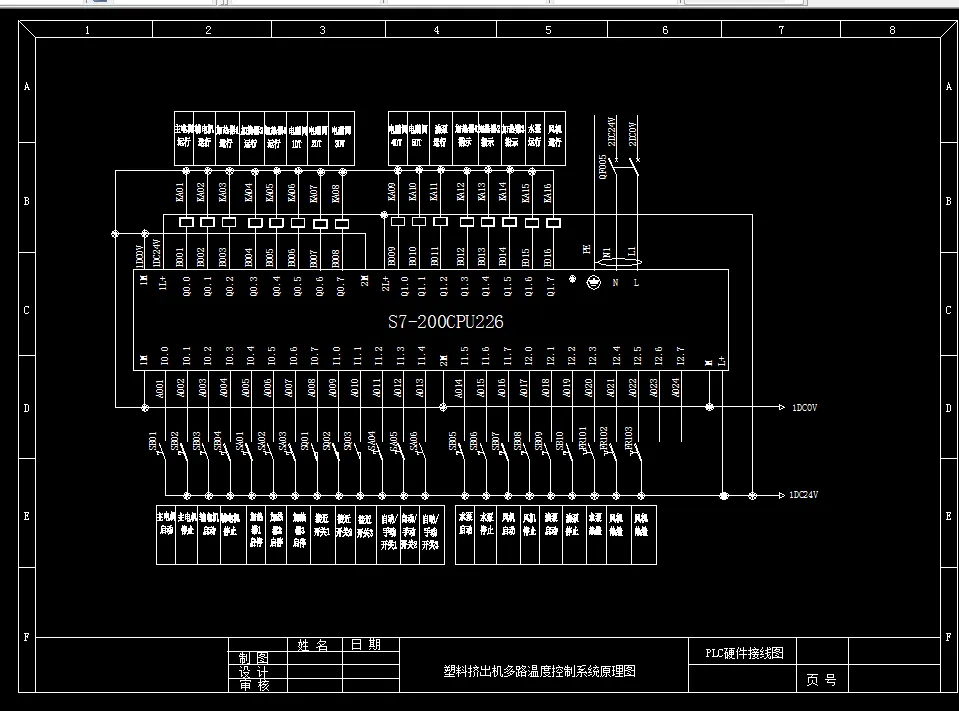Click the 1DC24V terminal label on the right

(802, 493)
